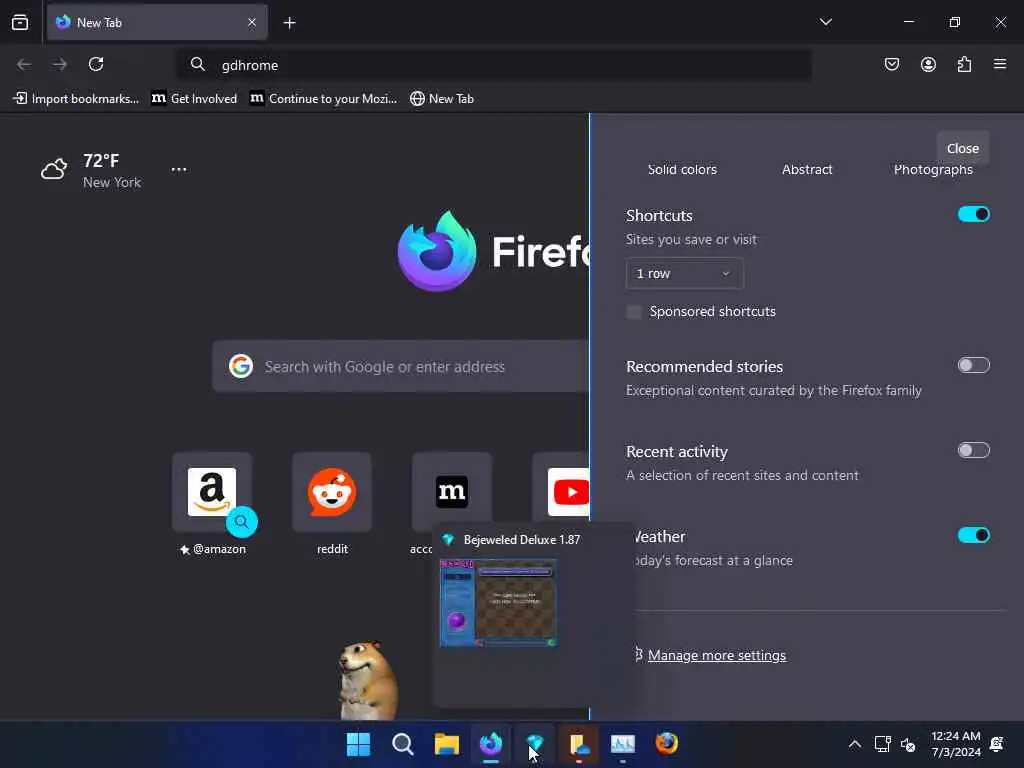The width and height of the screenshot is (1024, 768).
Task: Select Solid colors wallpaper category
Action: coord(682,169)
